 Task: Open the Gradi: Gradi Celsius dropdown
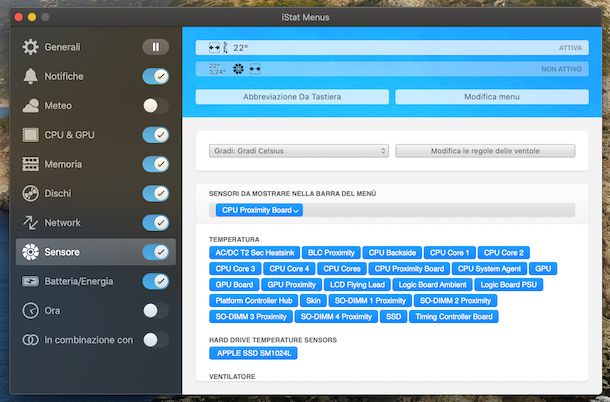point(299,151)
